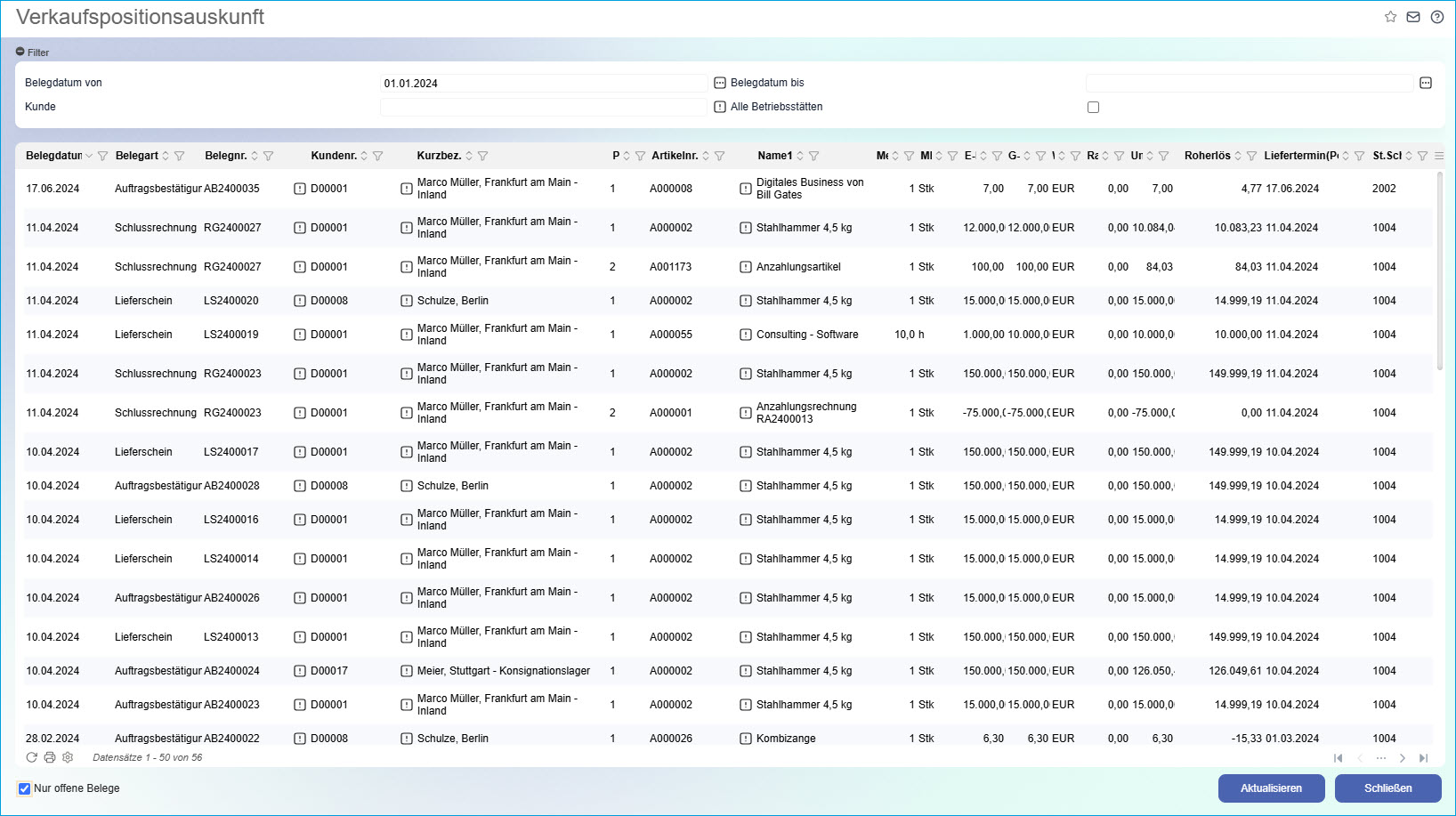
Task: Sort the Belegnr. column
Action: (x=255, y=156)
